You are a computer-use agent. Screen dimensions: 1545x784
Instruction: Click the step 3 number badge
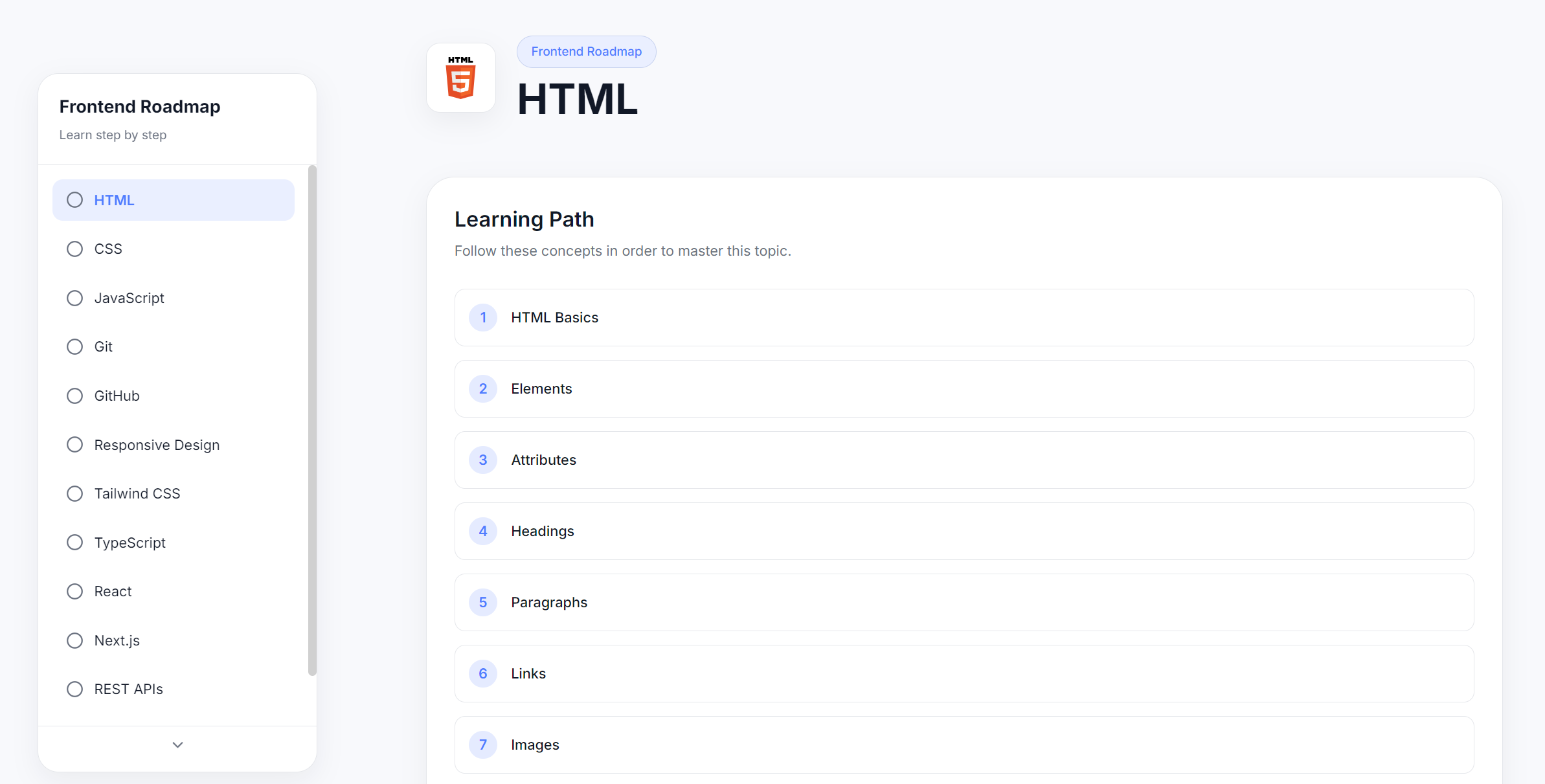click(x=483, y=460)
